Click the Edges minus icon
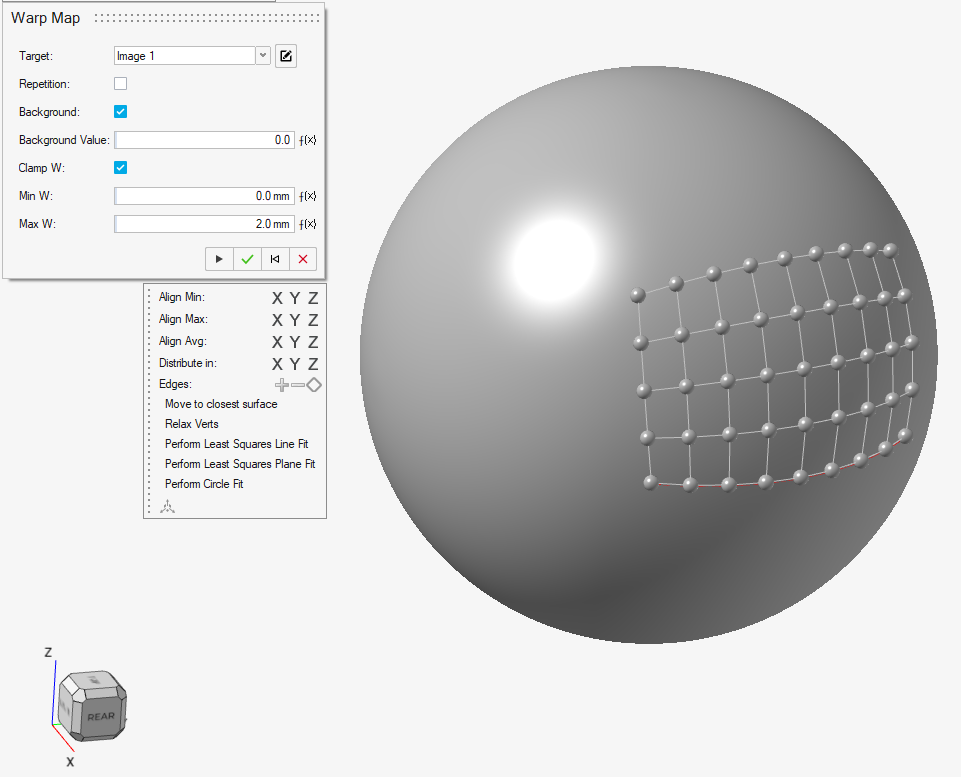961x777 pixels. tap(297, 385)
